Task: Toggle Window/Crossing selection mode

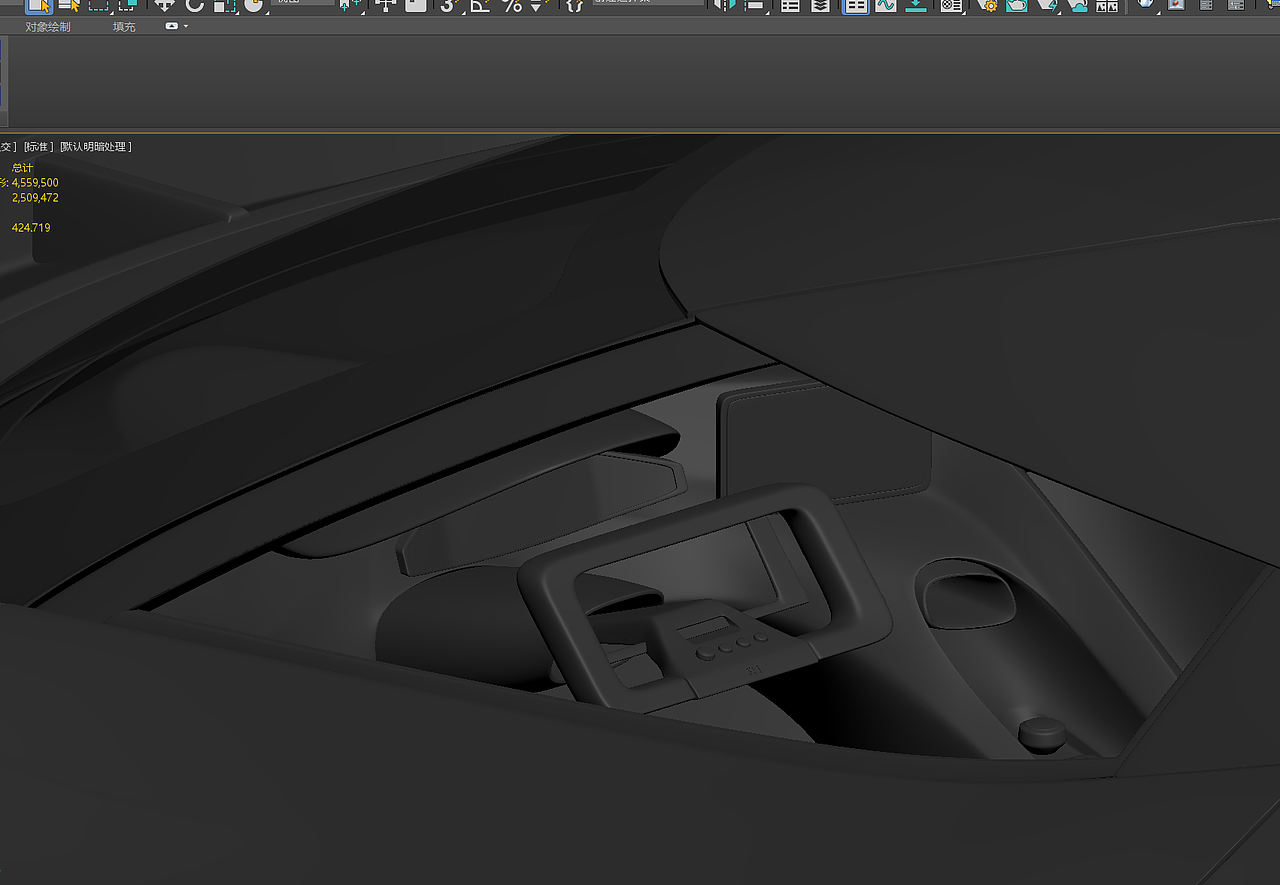Action: pyautogui.click(x=127, y=4)
